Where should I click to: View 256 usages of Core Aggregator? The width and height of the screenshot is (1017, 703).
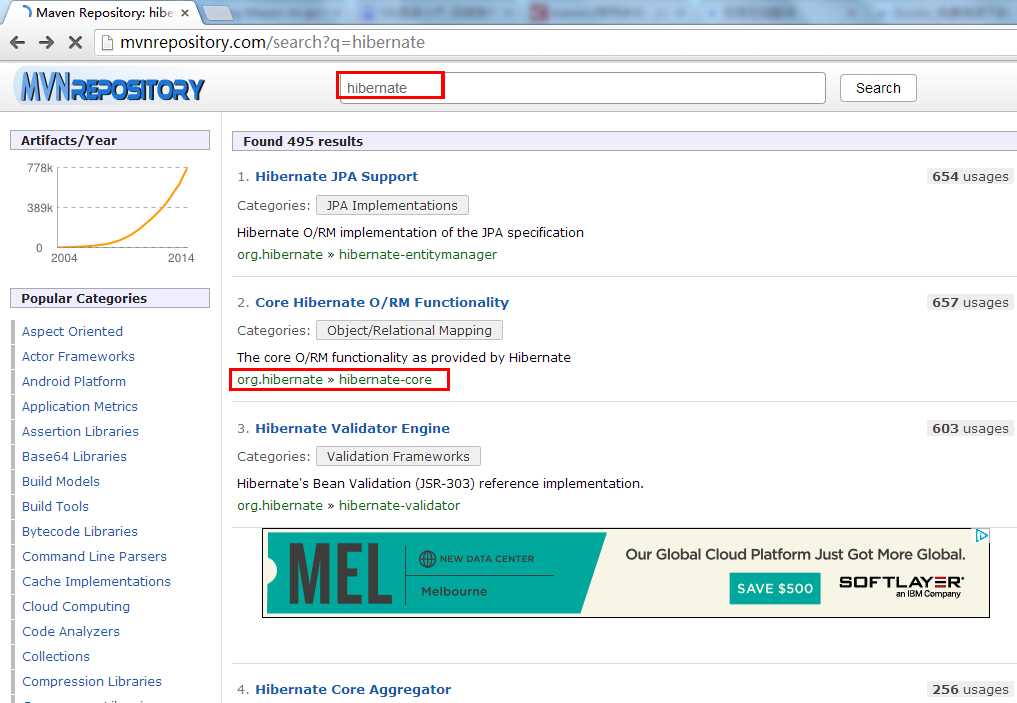(970, 689)
